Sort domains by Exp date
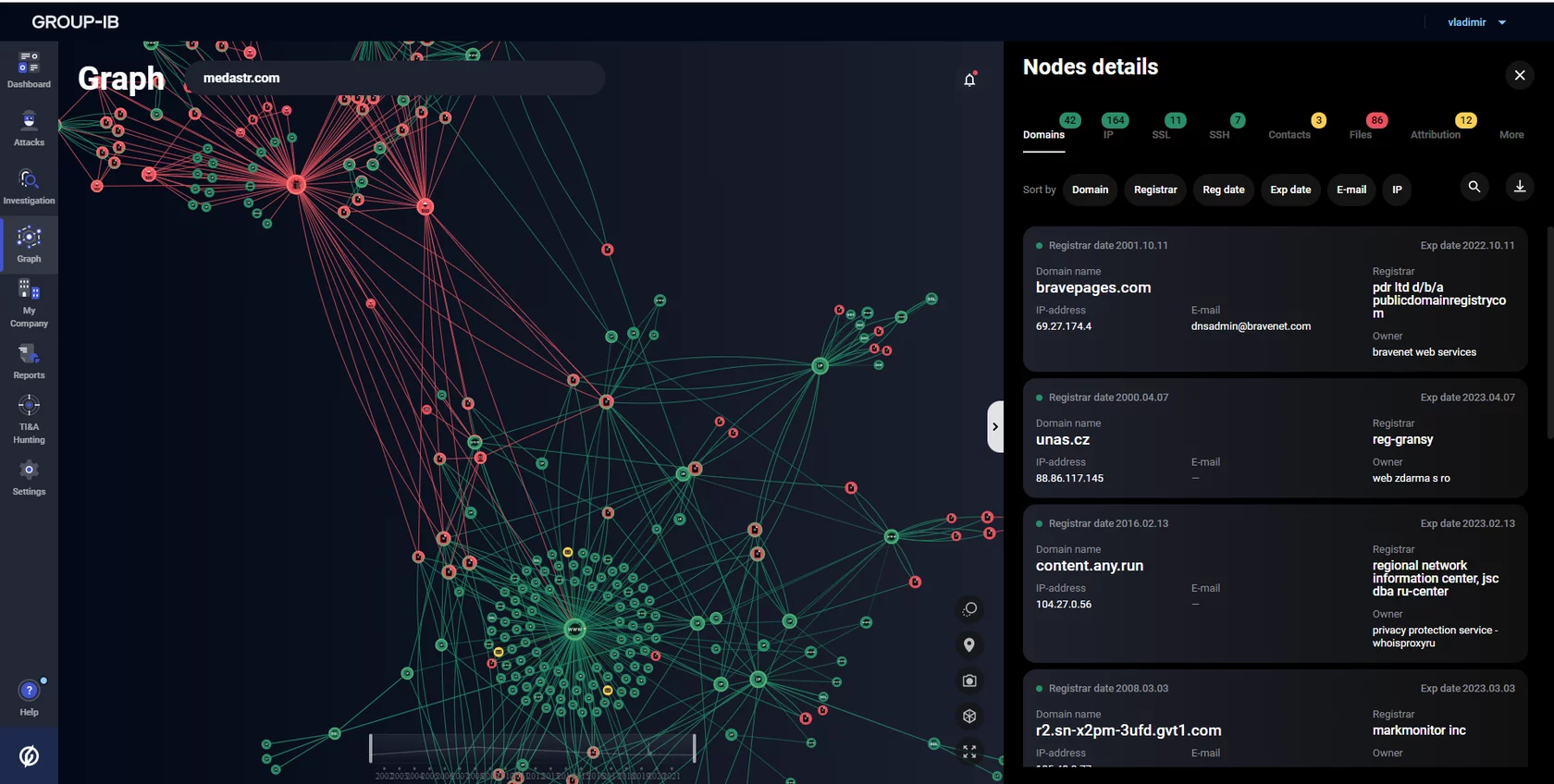 coord(1290,190)
